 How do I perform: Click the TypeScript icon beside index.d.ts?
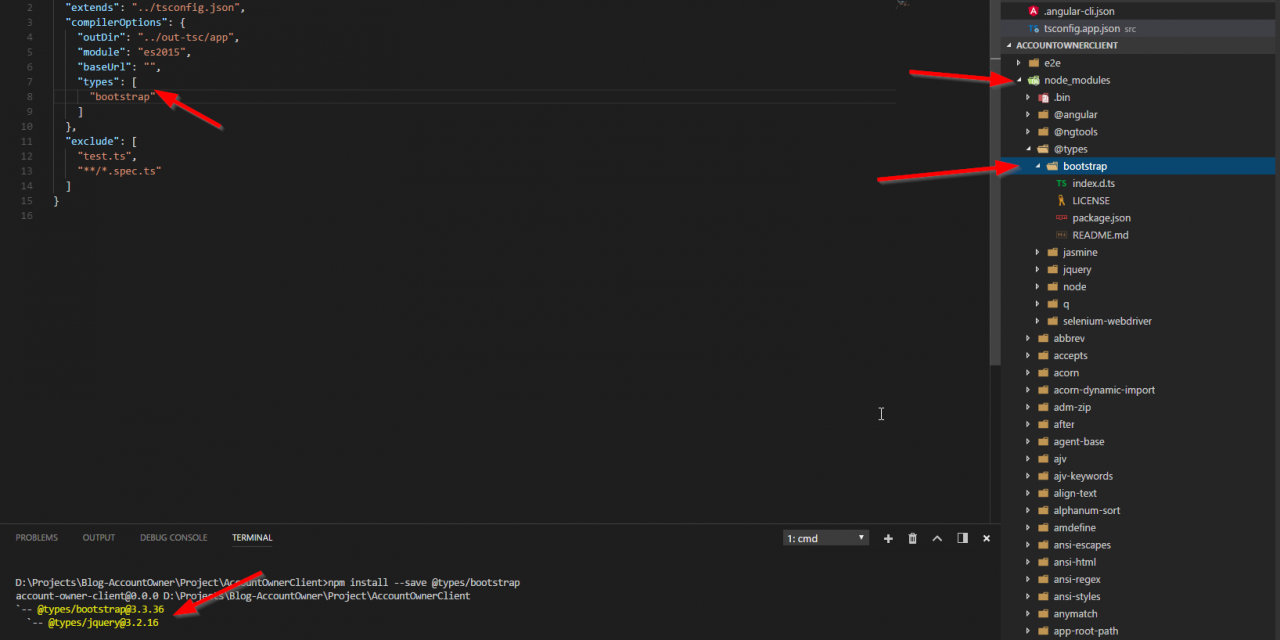[1061, 183]
